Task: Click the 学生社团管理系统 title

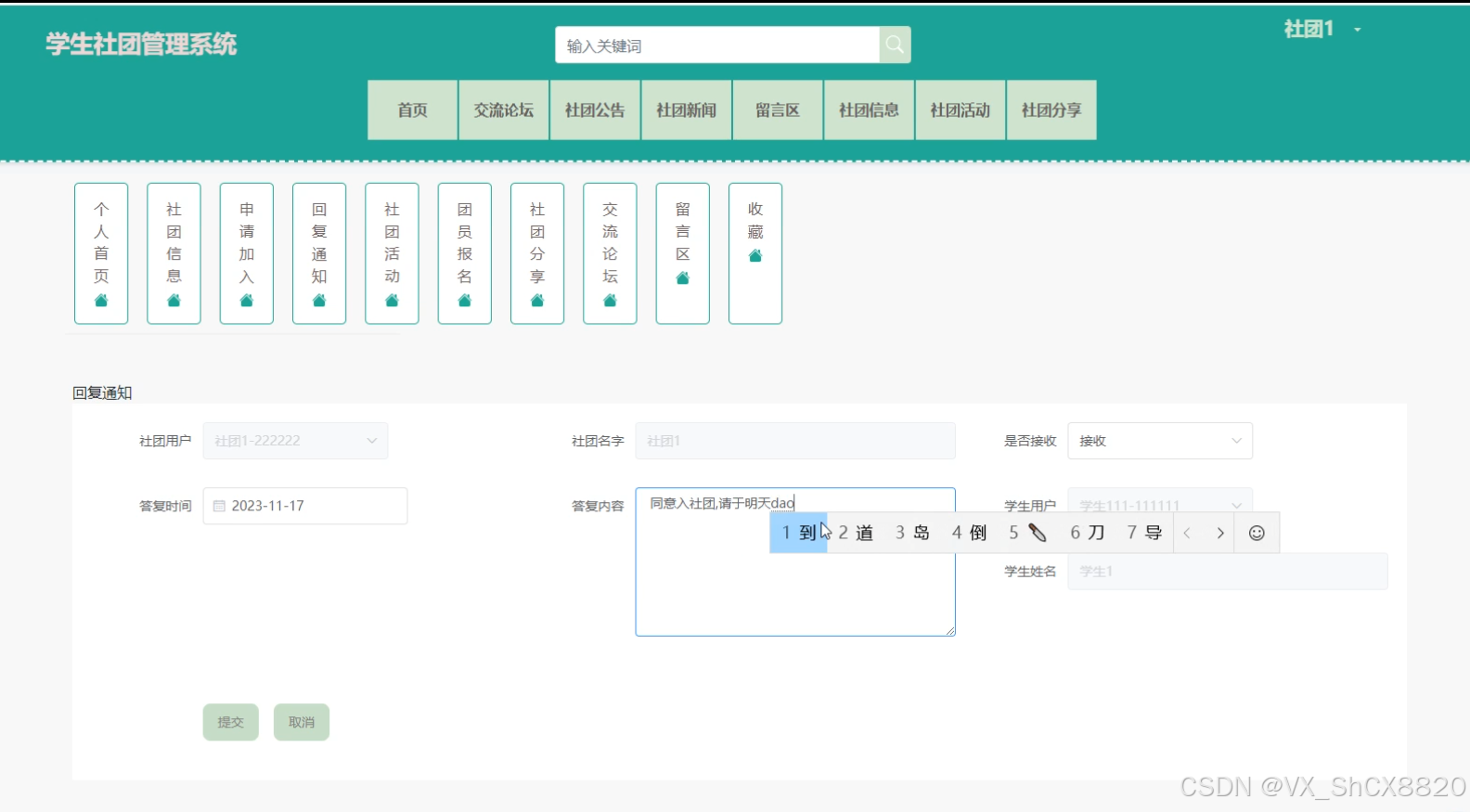Action: pyautogui.click(x=141, y=44)
